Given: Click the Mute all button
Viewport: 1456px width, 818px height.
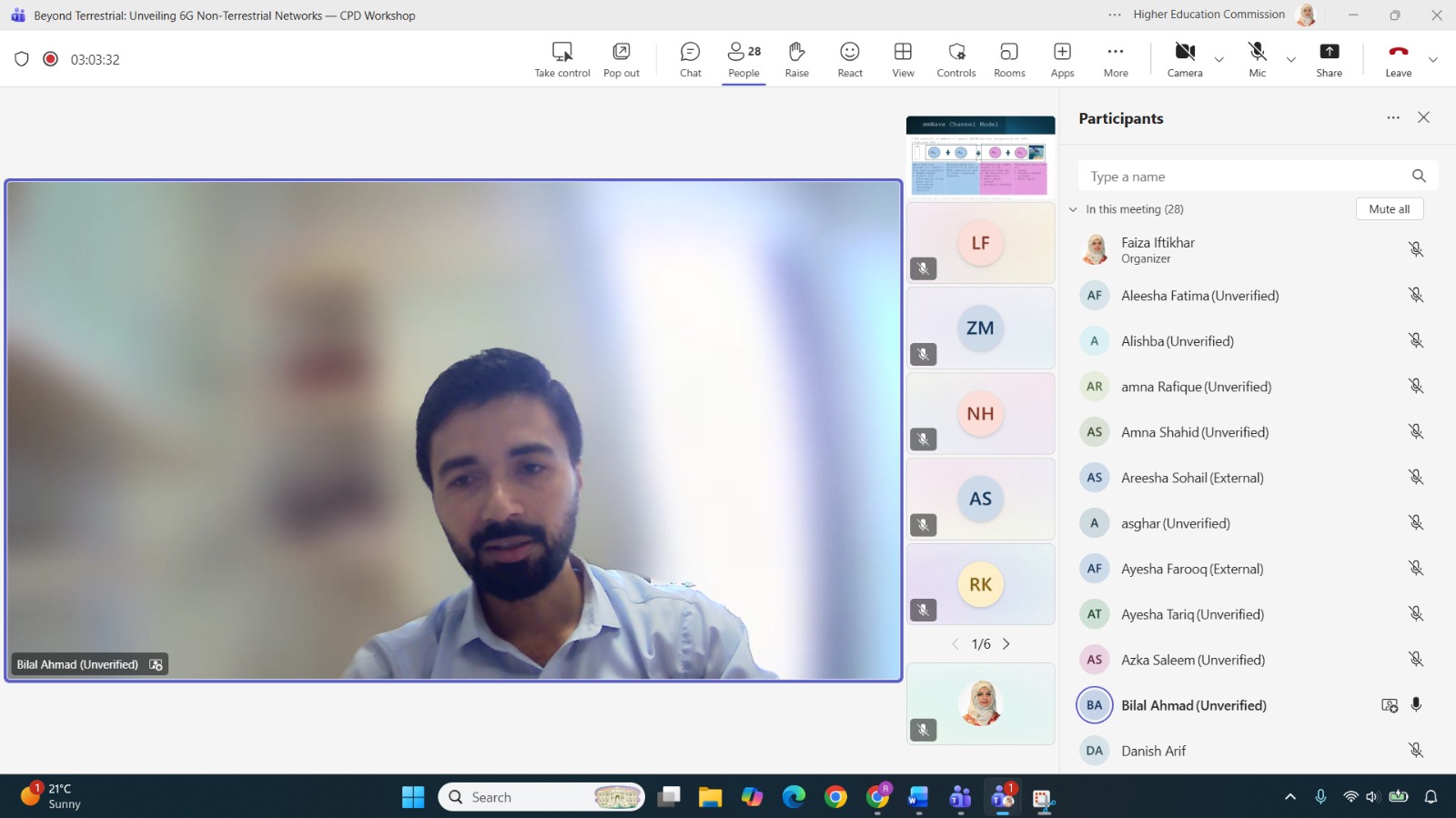Looking at the screenshot, I should click(x=1389, y=209).
